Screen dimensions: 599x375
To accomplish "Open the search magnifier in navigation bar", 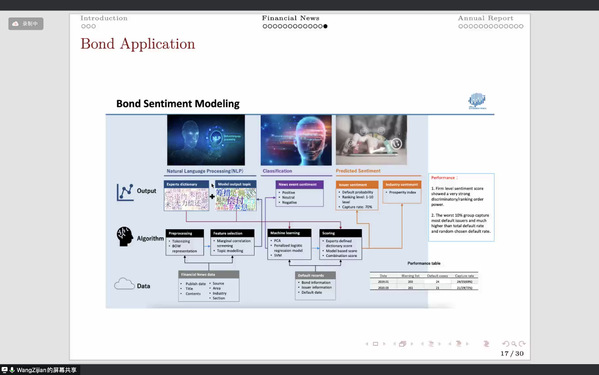I will coord(514,344).
